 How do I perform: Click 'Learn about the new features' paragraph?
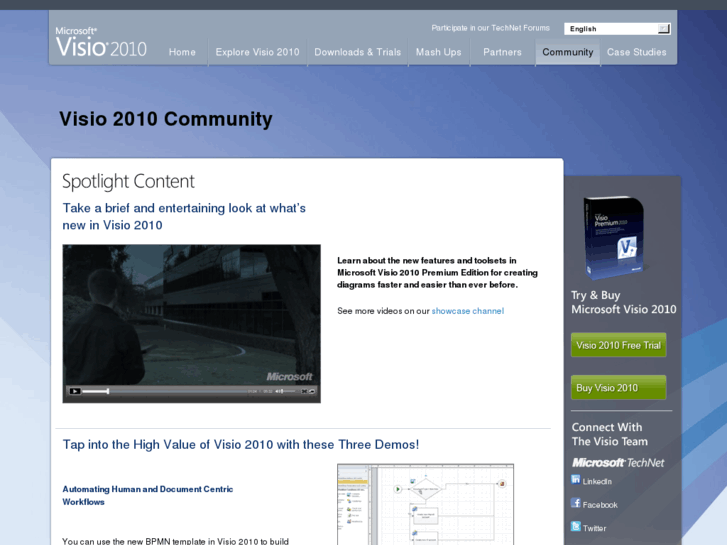point(437,273)
